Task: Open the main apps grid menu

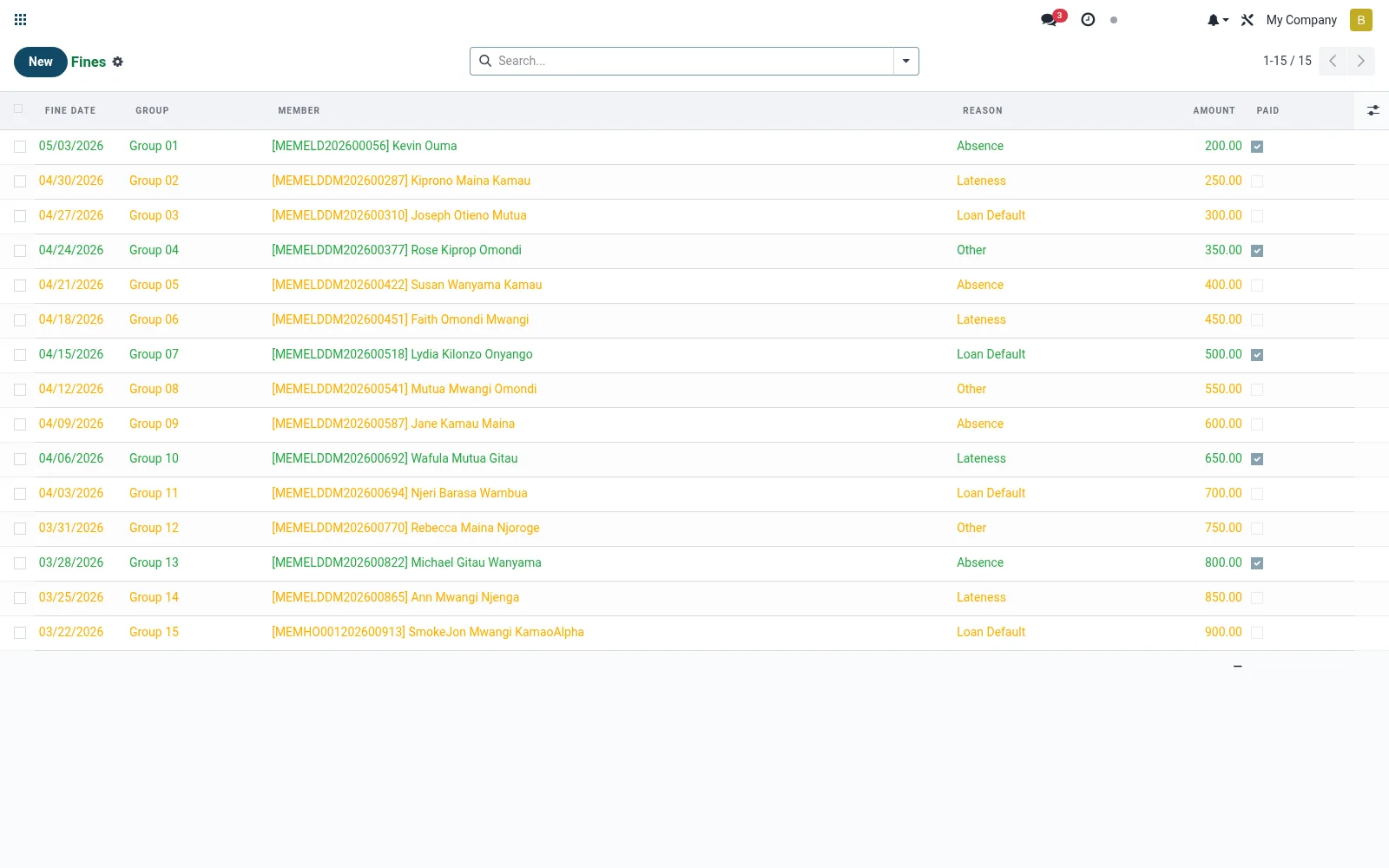Action: pos(21,19)
